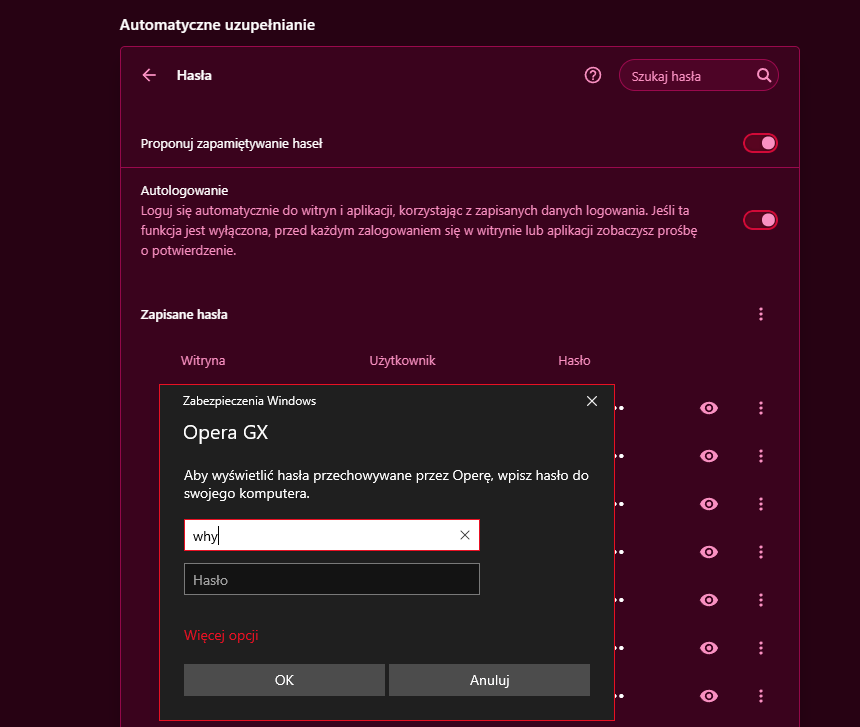Show password in the first saved row
The image size is (860, 727).
click(x=709, y=408)
